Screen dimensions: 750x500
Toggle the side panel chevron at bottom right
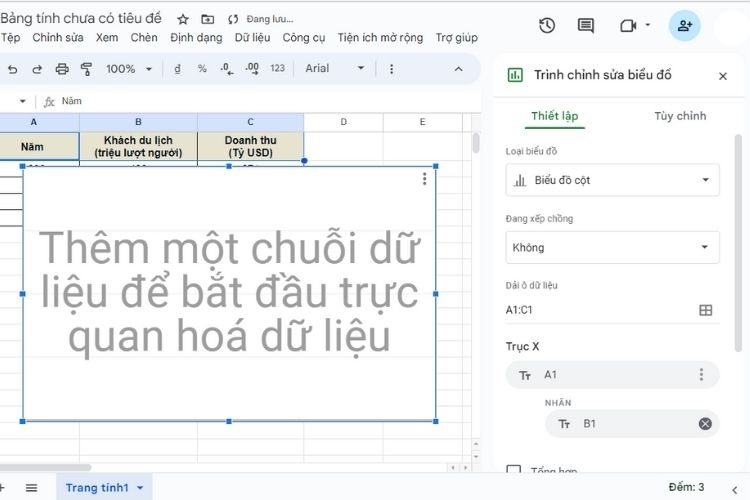point(735,489)
